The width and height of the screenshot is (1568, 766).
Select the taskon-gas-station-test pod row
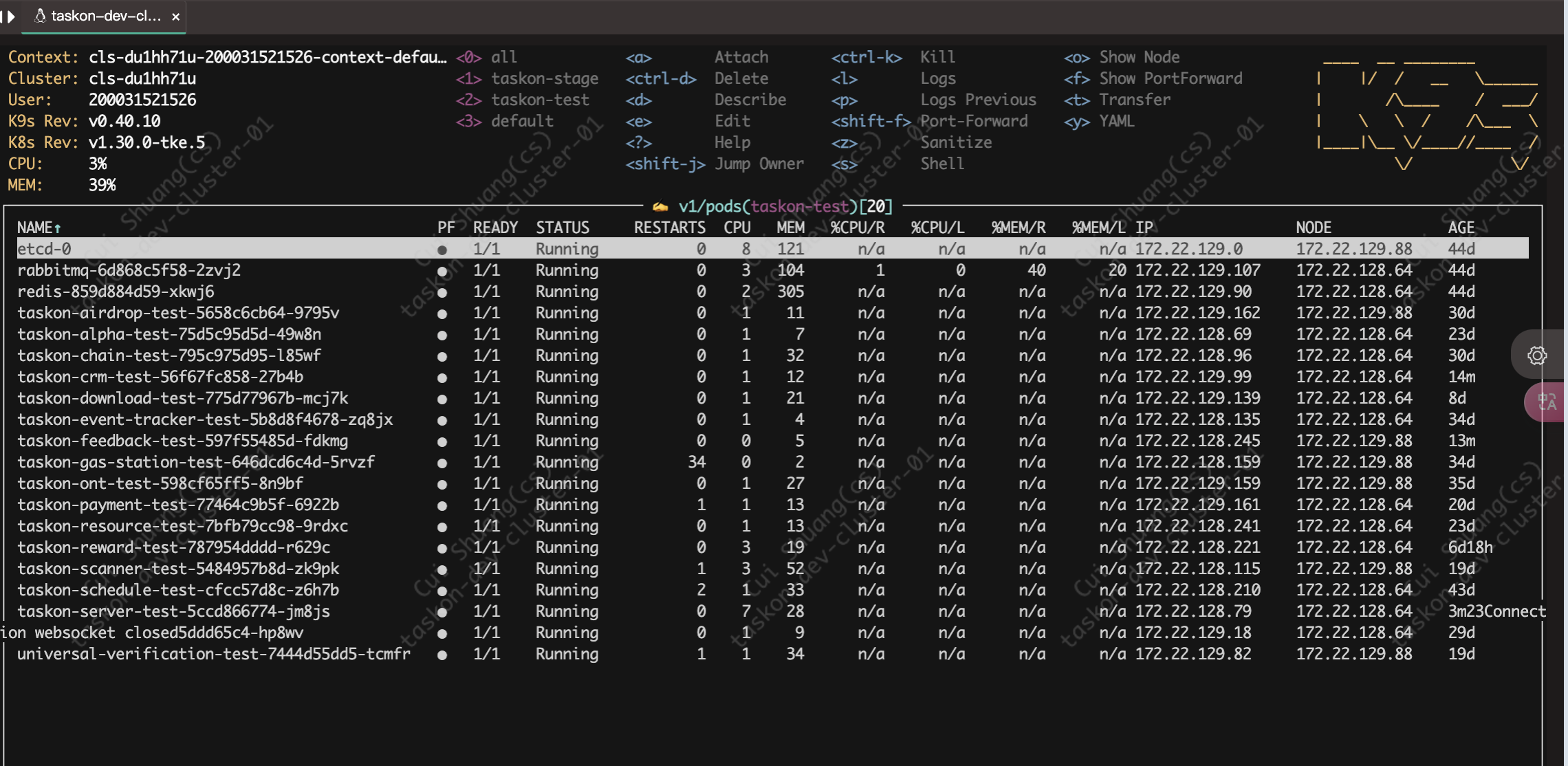tap(196, 462)
